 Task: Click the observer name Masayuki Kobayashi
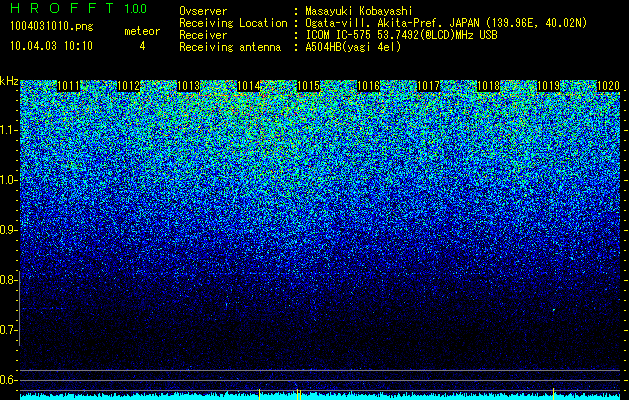(x=359, y=11)
